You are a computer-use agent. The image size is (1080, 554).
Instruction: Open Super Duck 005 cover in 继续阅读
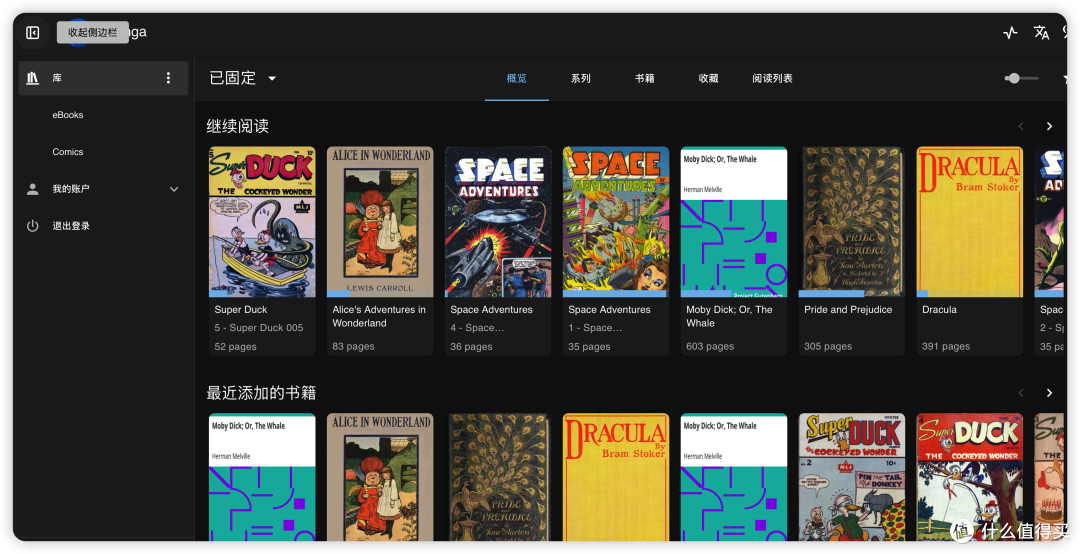tap(262, 222)
